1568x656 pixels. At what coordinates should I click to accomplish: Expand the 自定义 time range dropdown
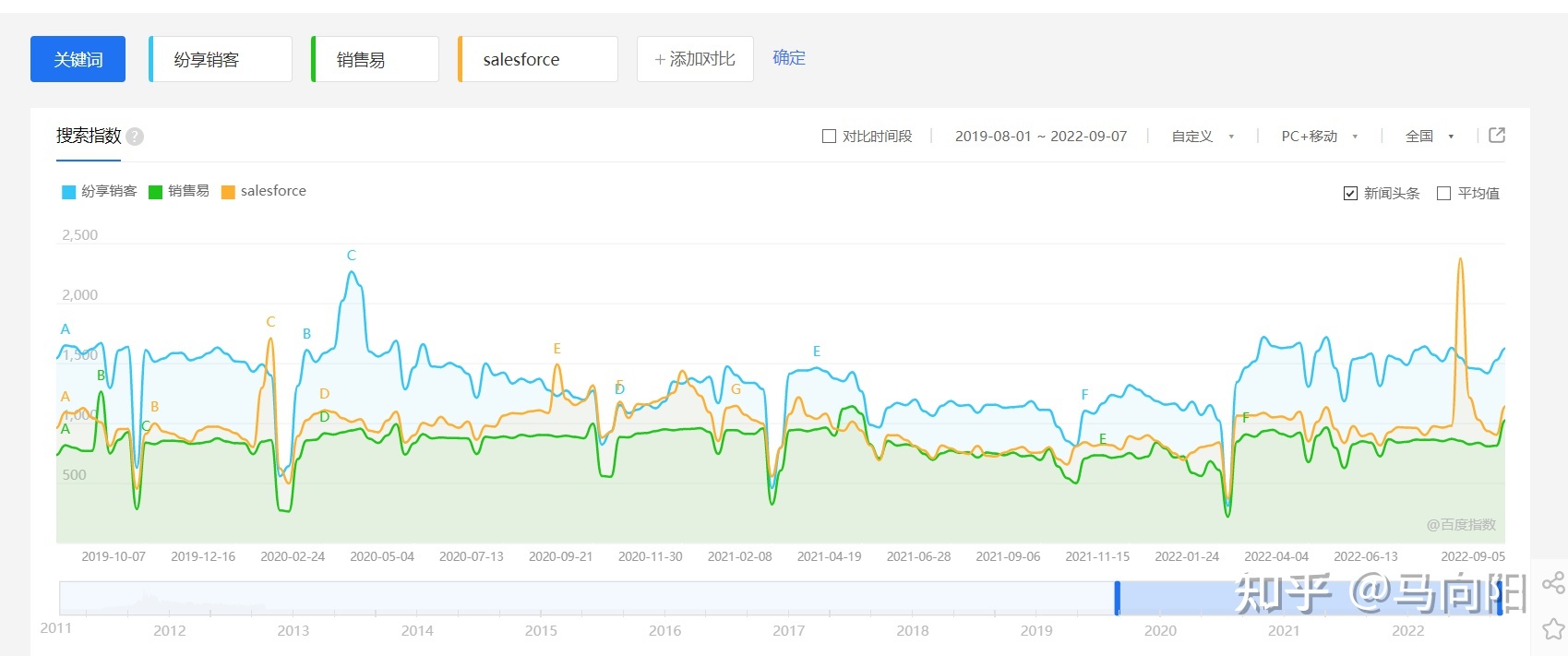pos(1203,137)
